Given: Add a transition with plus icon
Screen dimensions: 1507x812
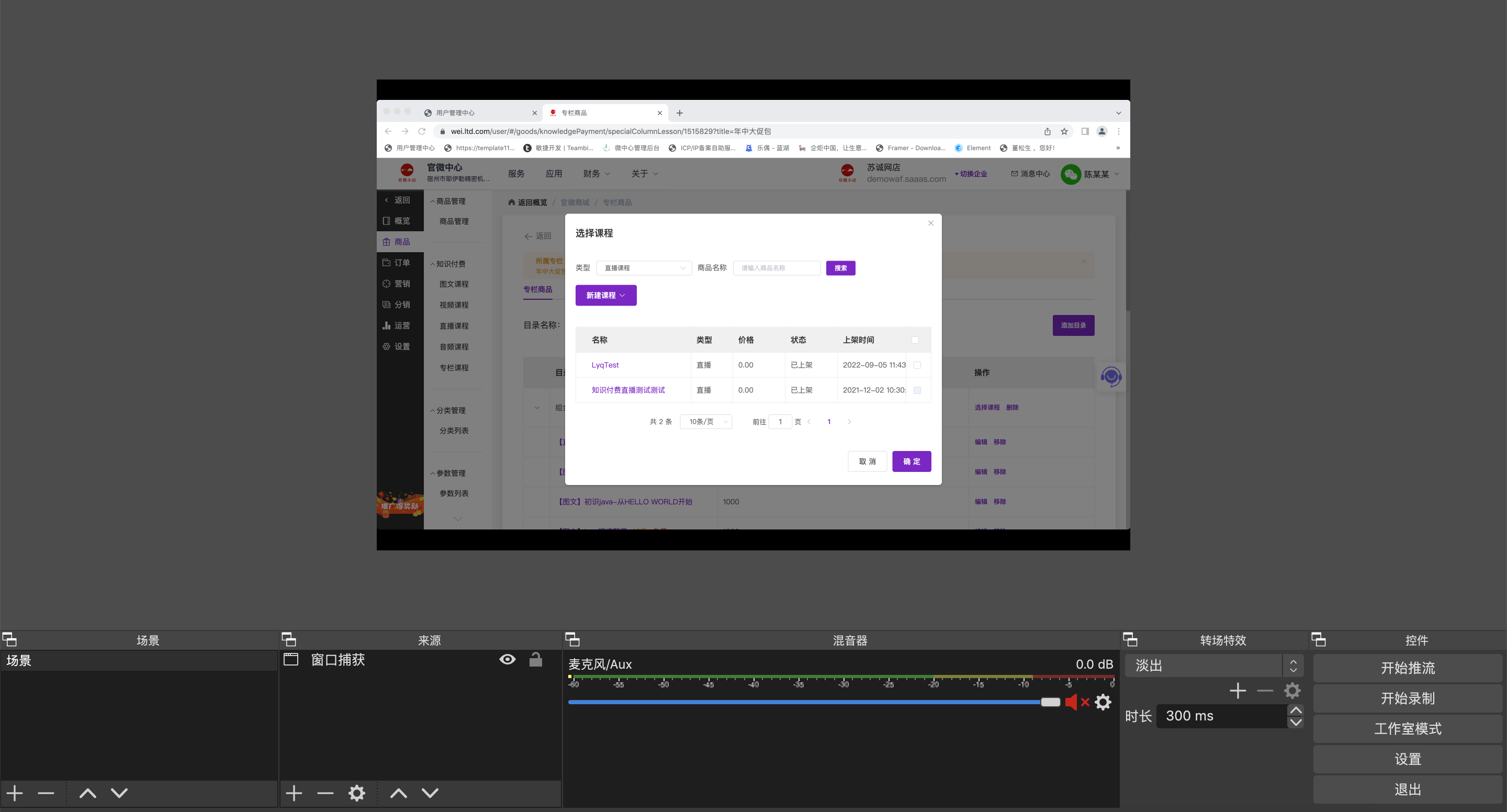Looking at the screenshot, I should click(1238, 691).
